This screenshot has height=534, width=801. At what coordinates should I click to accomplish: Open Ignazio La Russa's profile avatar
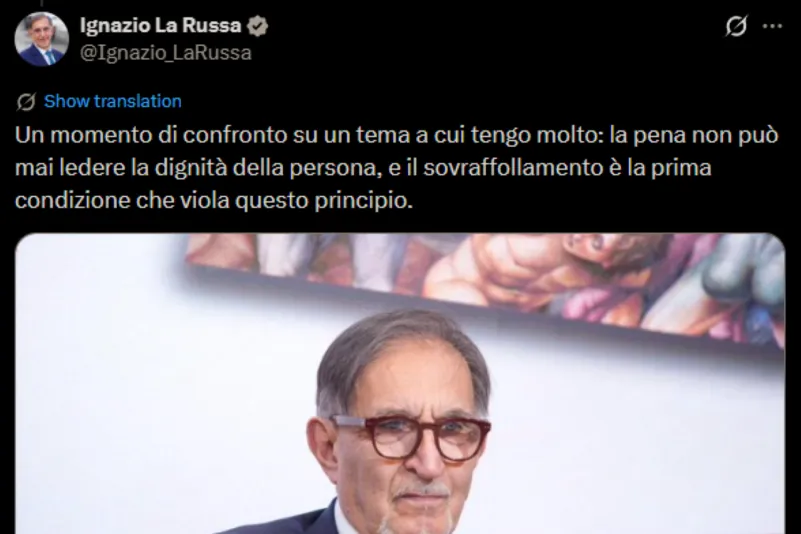(x=41, y=39)
